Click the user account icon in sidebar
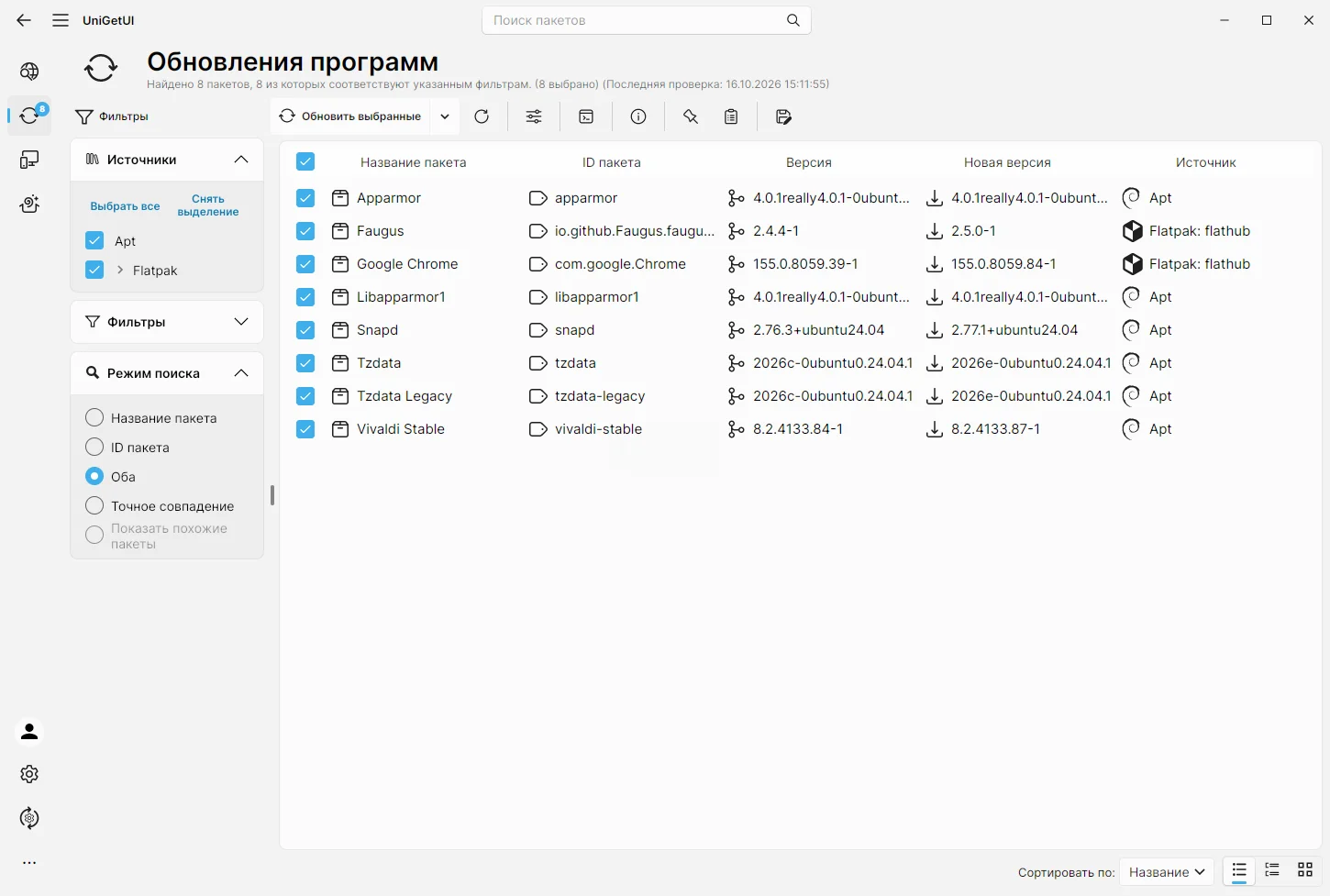 (29, 731)
